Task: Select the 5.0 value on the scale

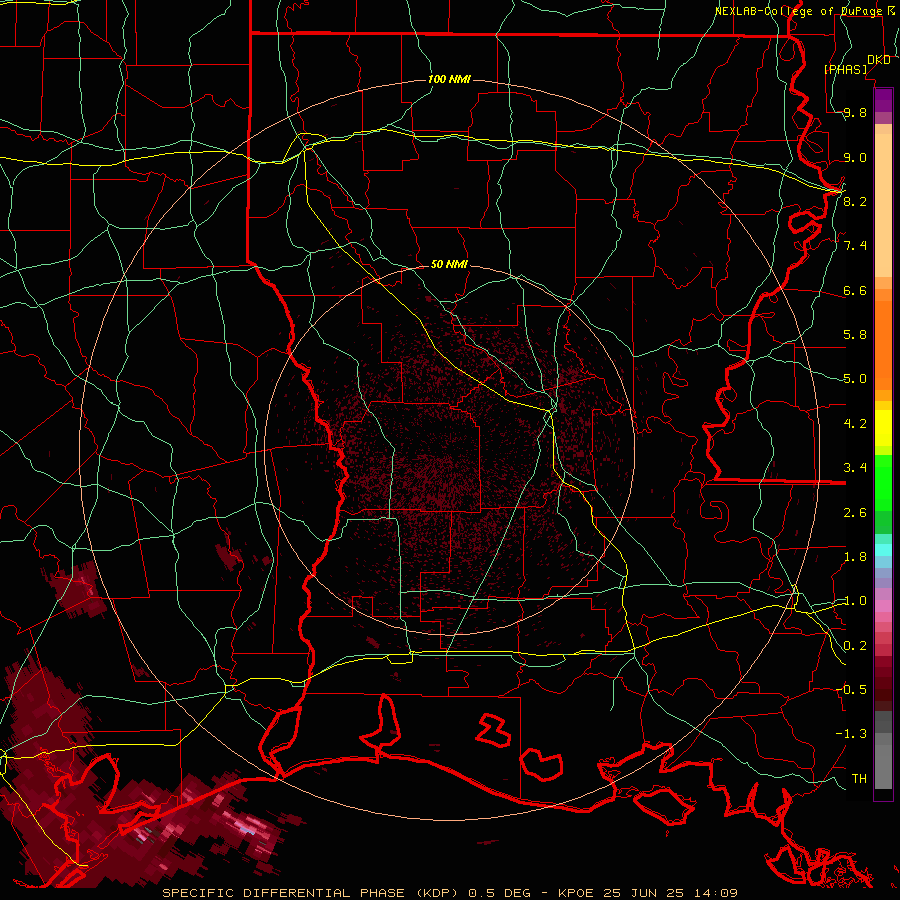Action: pyautogui.click(x=855, y=379)
